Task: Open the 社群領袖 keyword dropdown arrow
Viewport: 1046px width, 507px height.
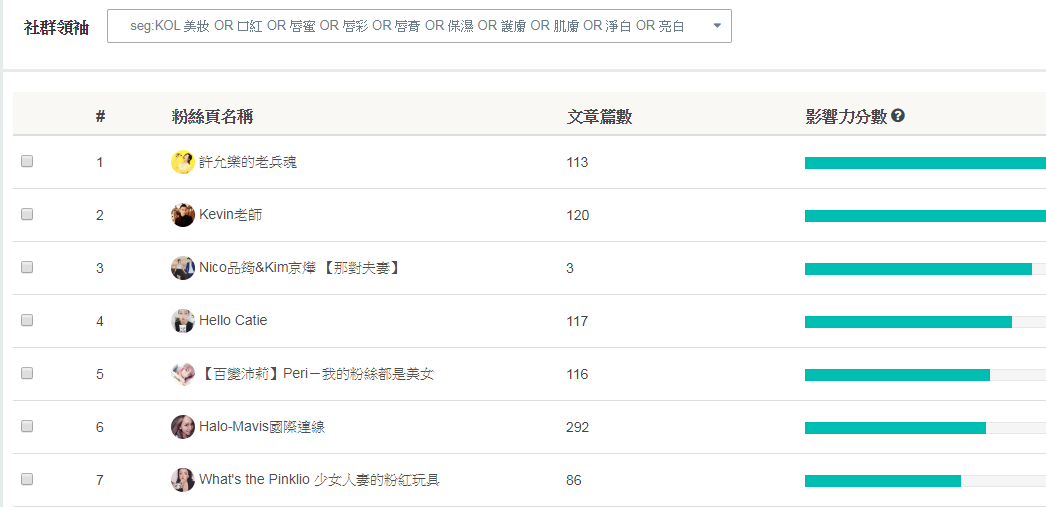Action: click(717, 26)
